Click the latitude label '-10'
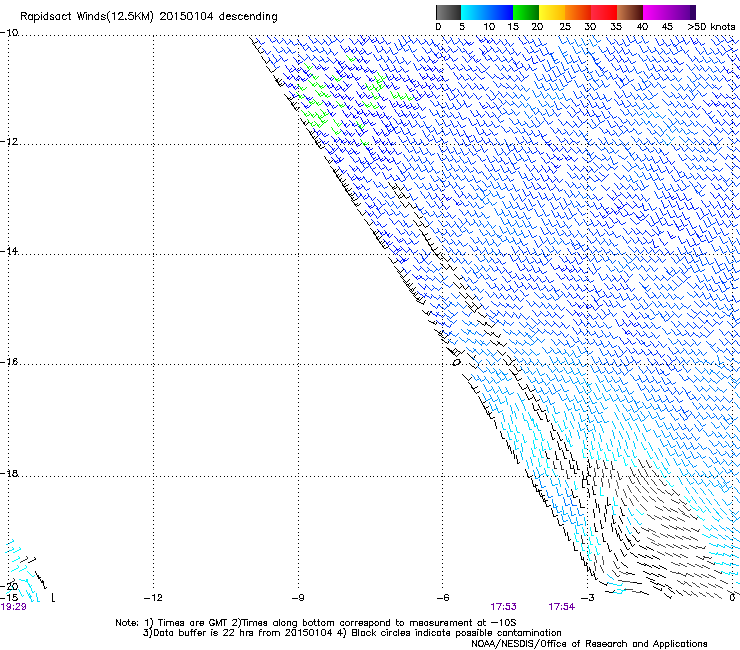This screenshot has height=650, width=740. coord(9,33)
